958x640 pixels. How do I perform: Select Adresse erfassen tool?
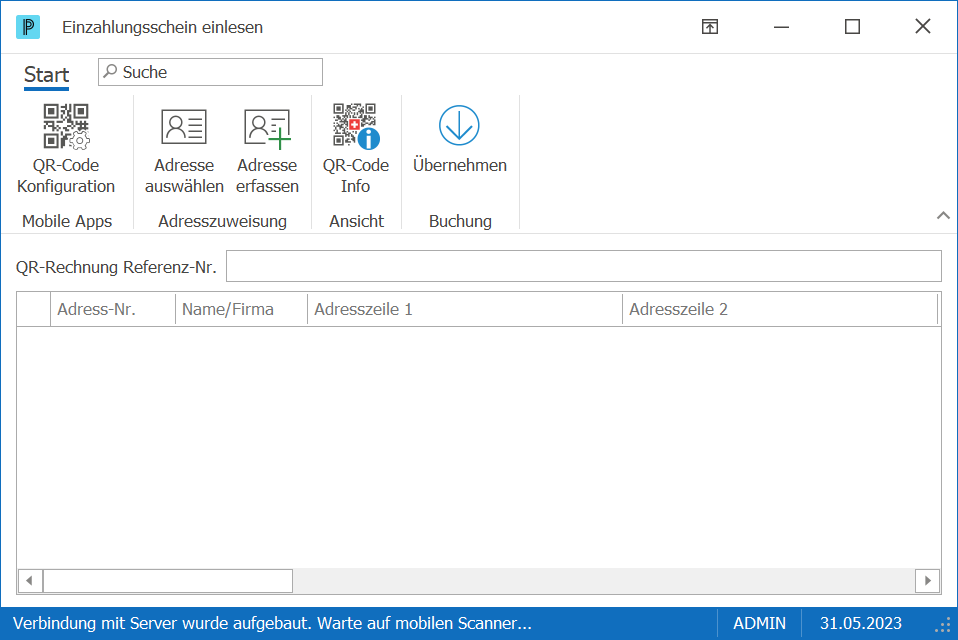tap(267, 149)
